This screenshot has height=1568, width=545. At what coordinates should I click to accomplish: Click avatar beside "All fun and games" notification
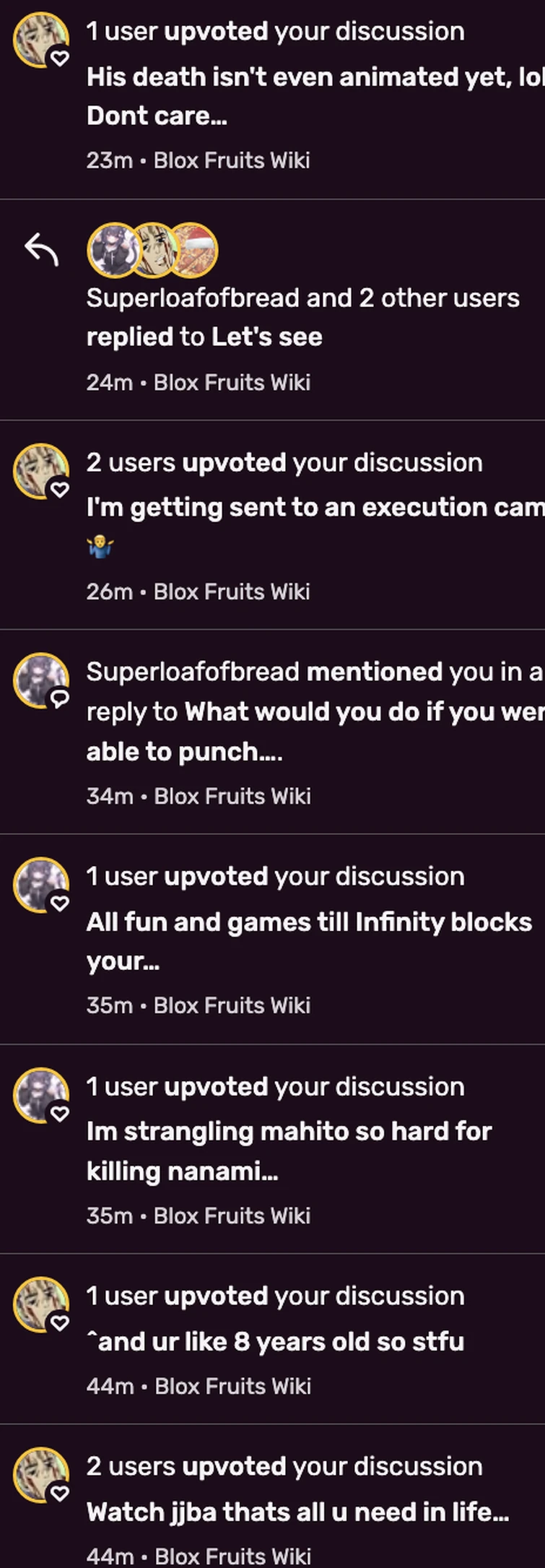click(x=41, y=885)
